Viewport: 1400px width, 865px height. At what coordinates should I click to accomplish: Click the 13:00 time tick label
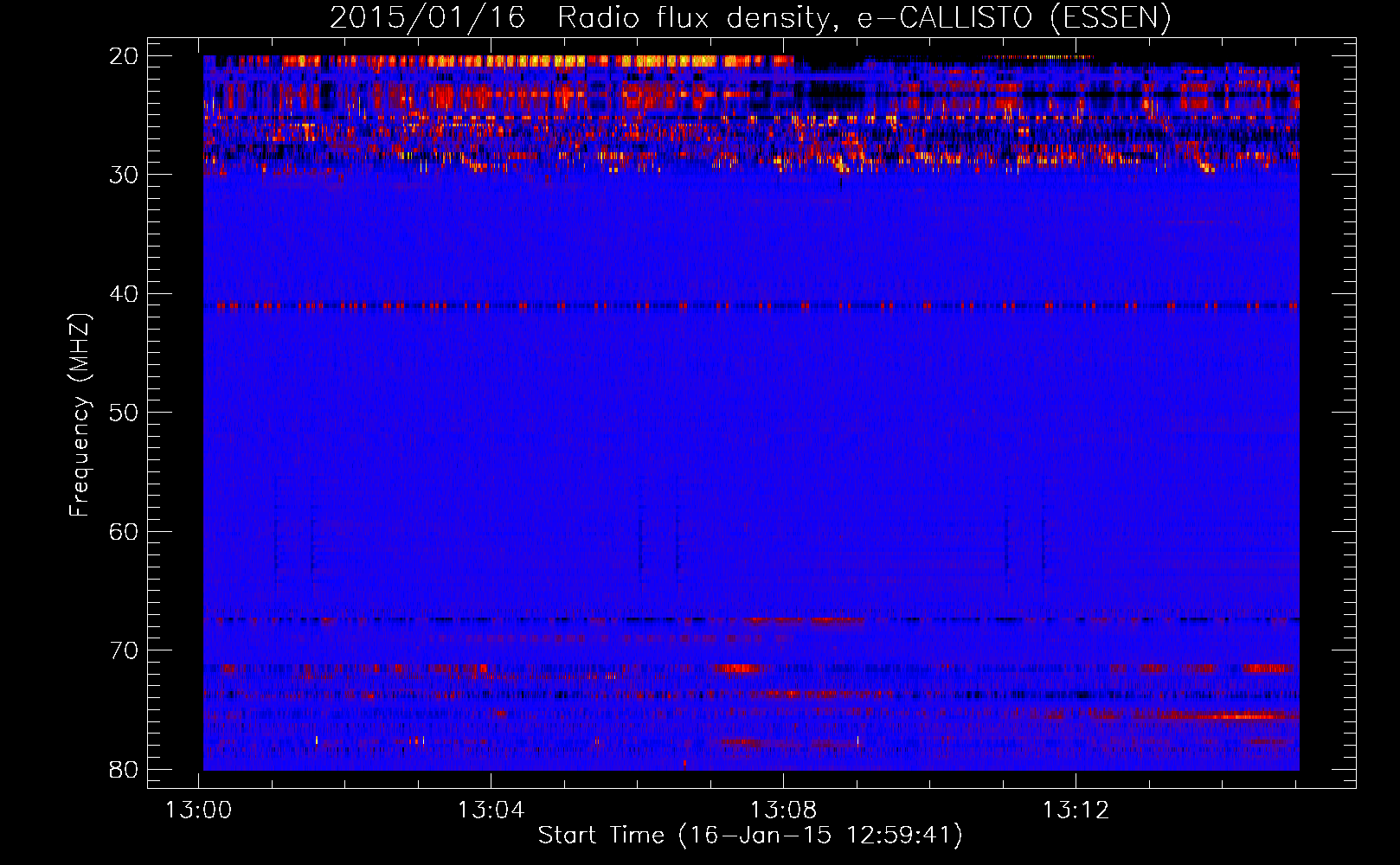click(x=200, y=811)
